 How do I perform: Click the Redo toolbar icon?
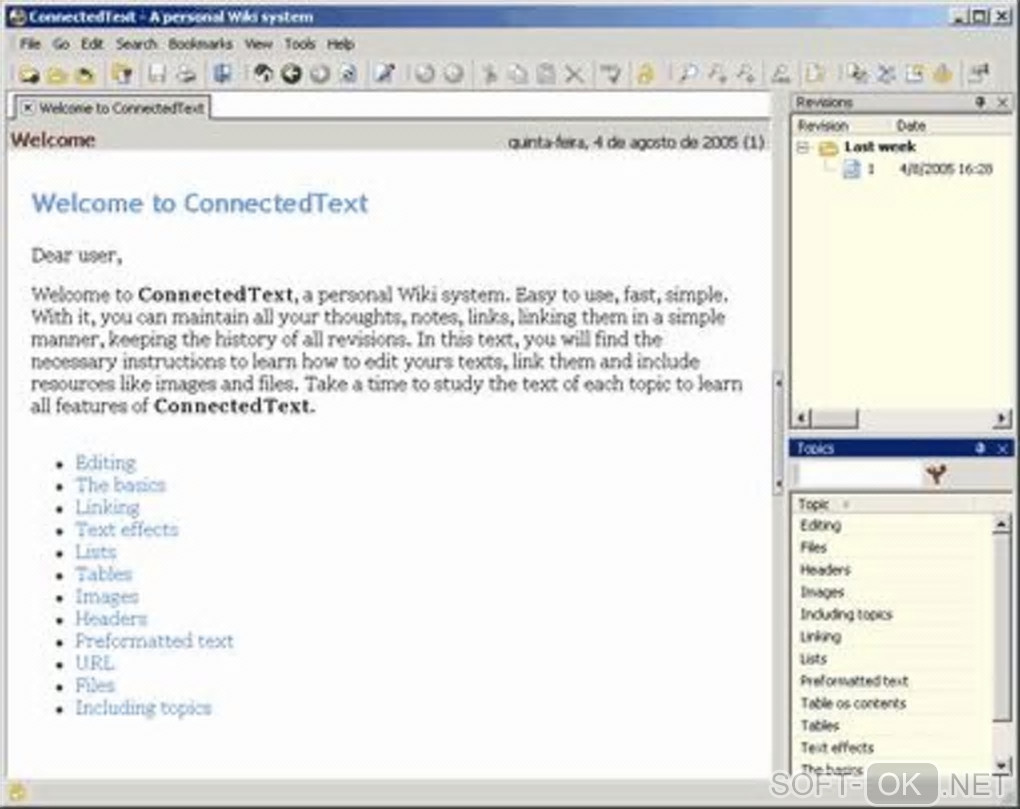pyautogui.click(x=453, y=74)
